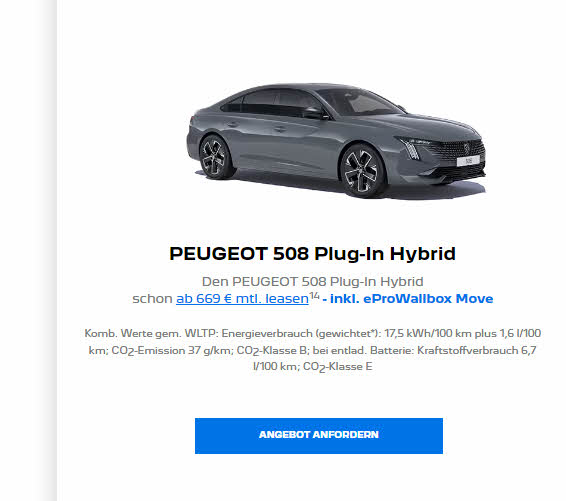This screenshot has height=501, width=566.
Task: Click the LED claw headlight
Action: 410,147
